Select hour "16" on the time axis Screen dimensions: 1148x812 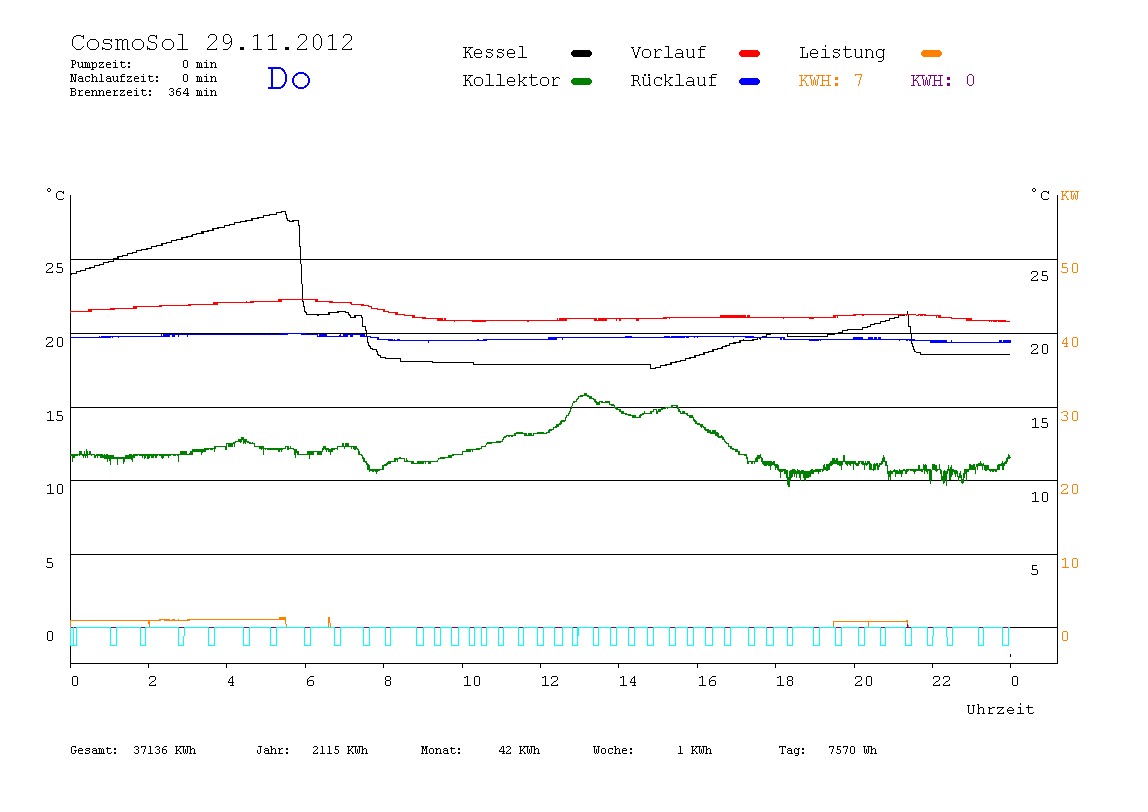coord(707,681)
